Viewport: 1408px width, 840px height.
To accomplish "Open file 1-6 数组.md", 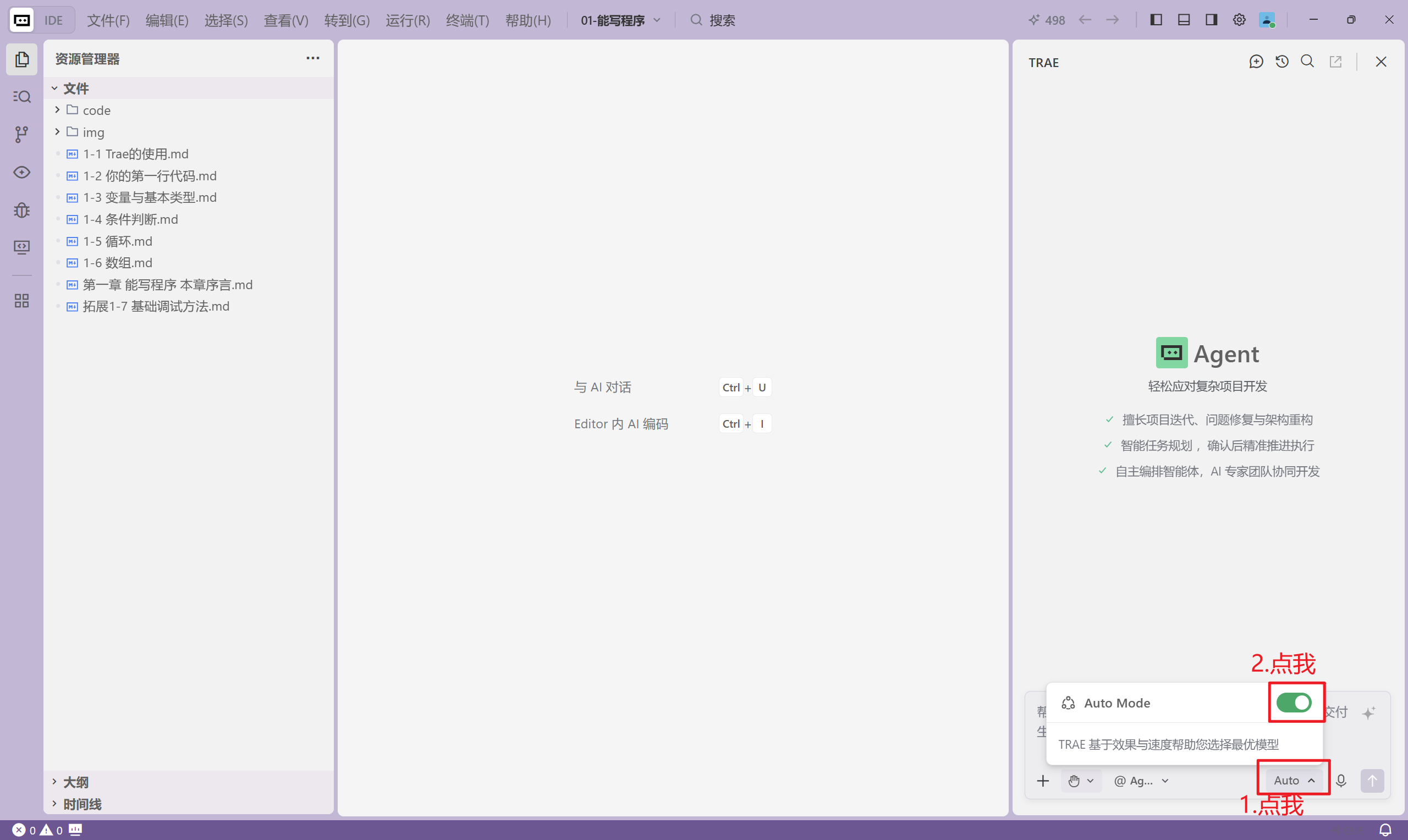I will [x=189, y=263].
